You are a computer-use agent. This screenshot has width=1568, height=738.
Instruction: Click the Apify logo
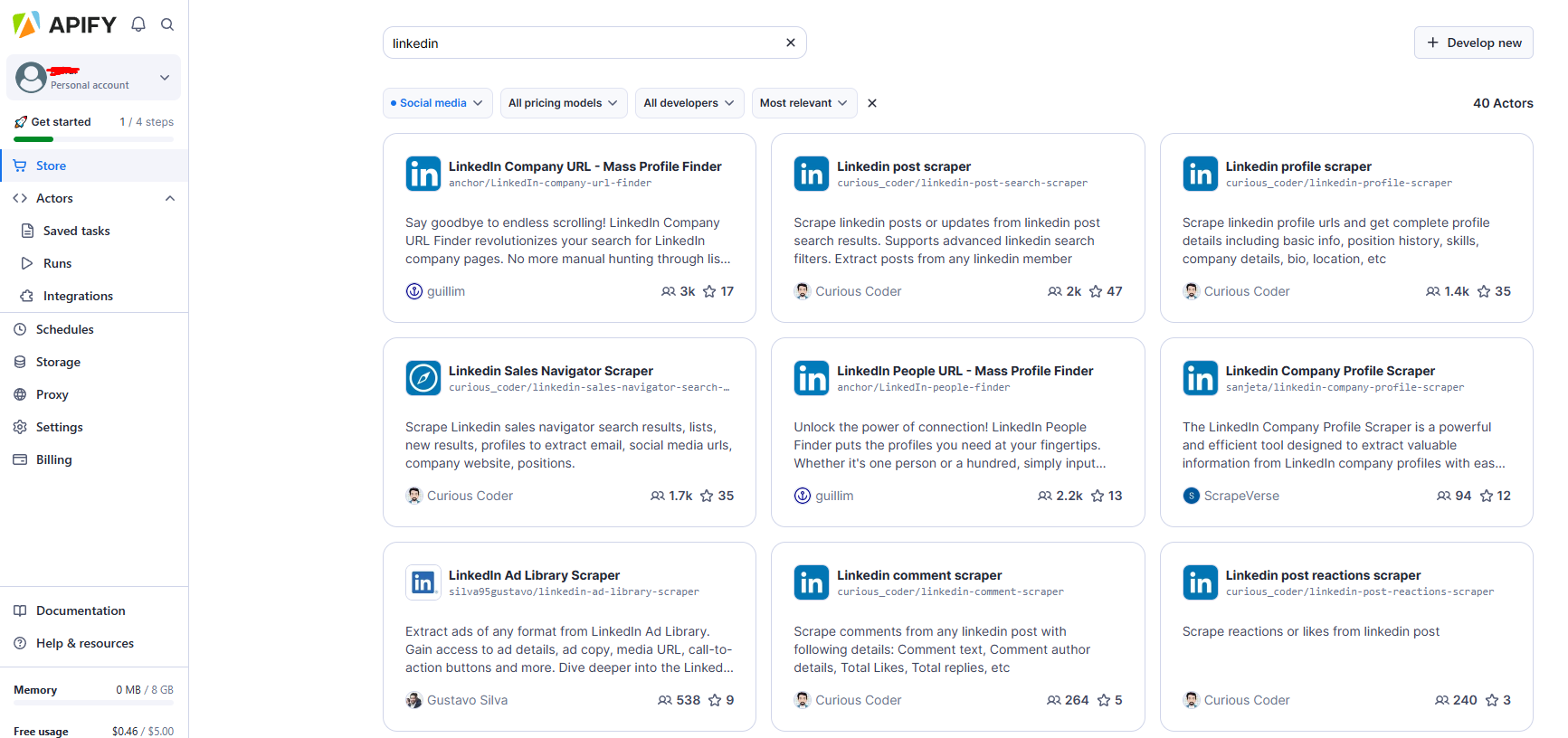click(64, 24)
